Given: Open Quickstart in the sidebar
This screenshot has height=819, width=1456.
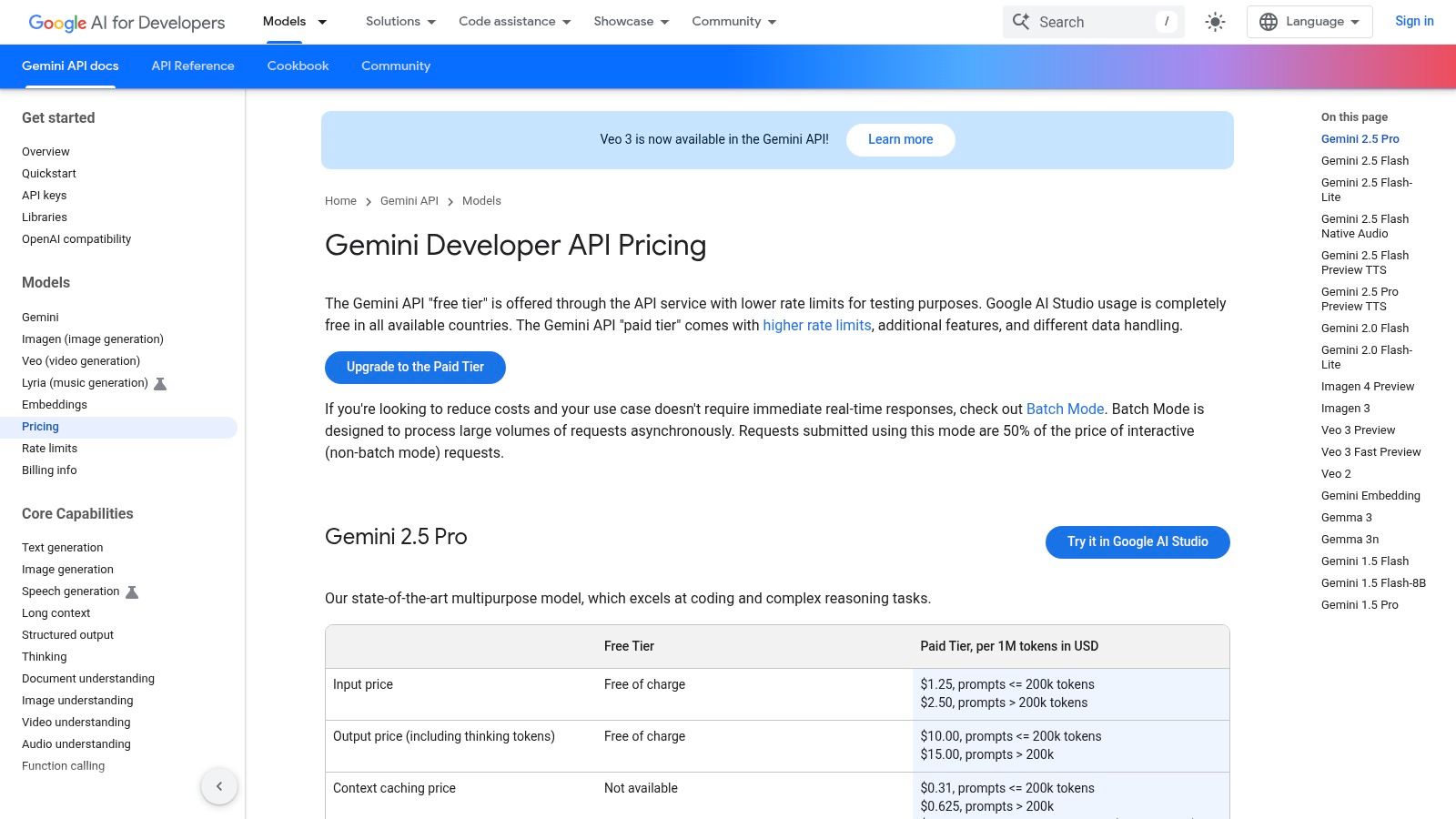Looking at the screenshot, I should [49, 174].
